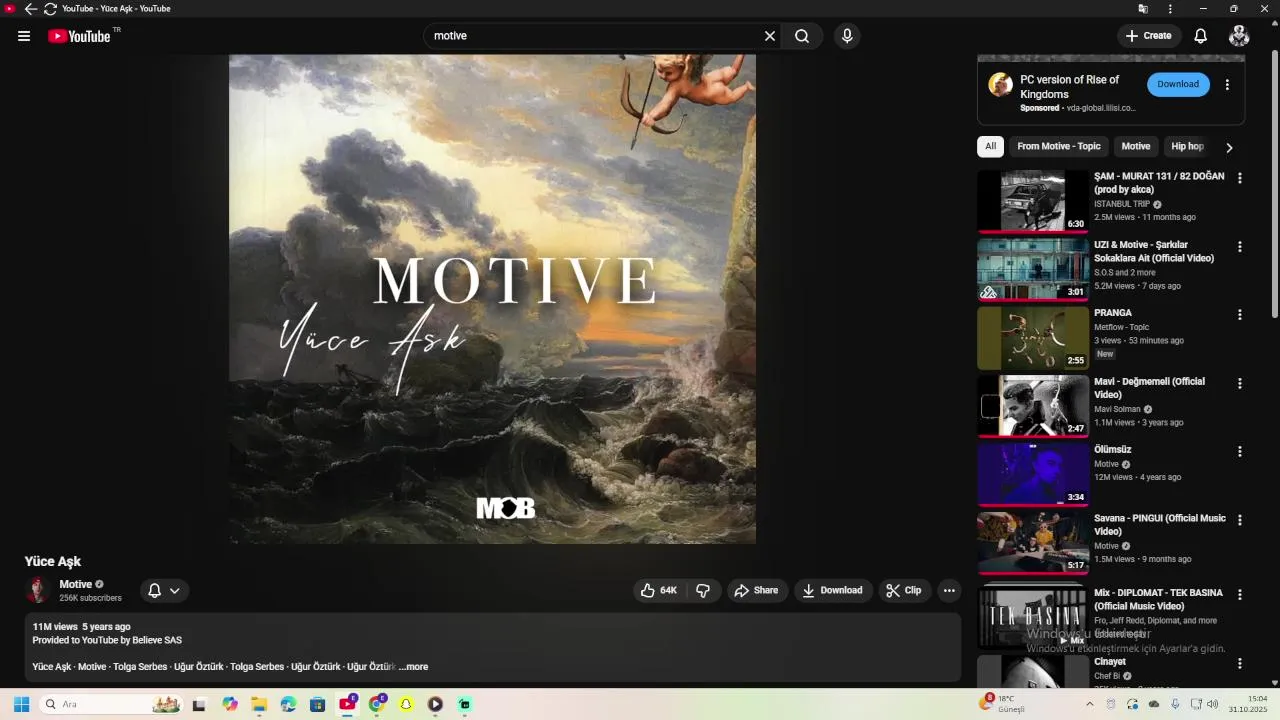Image resolution: width=1280 pixels, height=720 pixels.
Task: Click the taskbar search box "Ara"
Action: tap(111, 704)
